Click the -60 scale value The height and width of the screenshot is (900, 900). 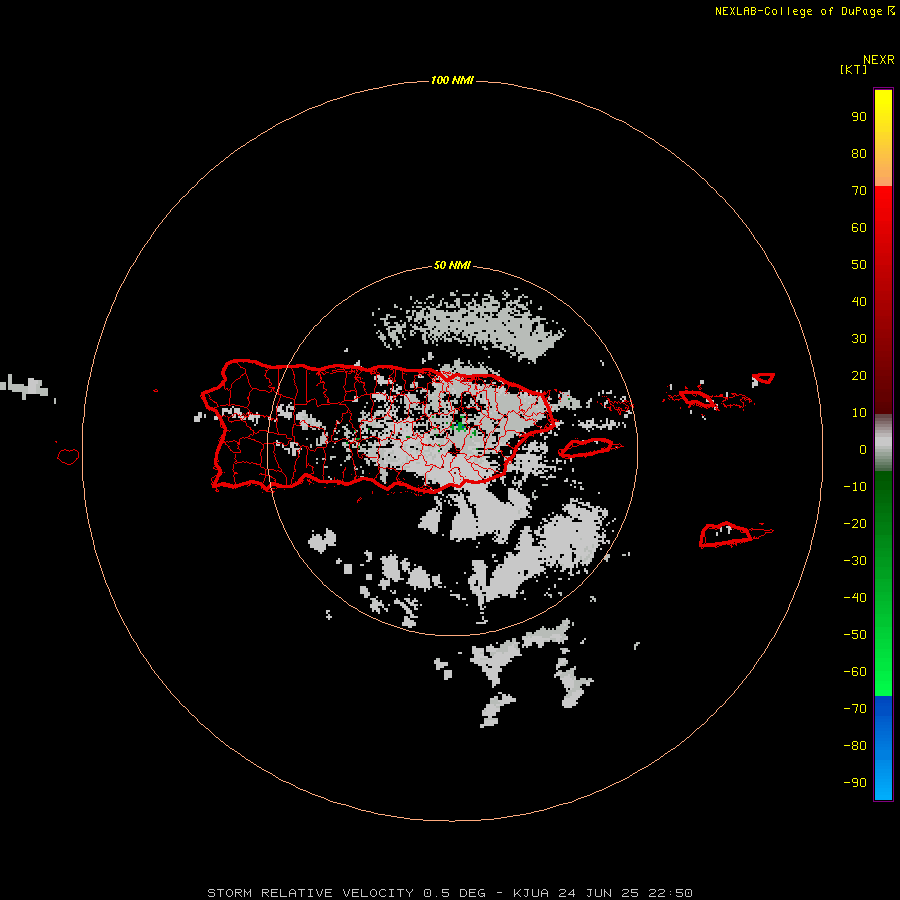(855, 672)
